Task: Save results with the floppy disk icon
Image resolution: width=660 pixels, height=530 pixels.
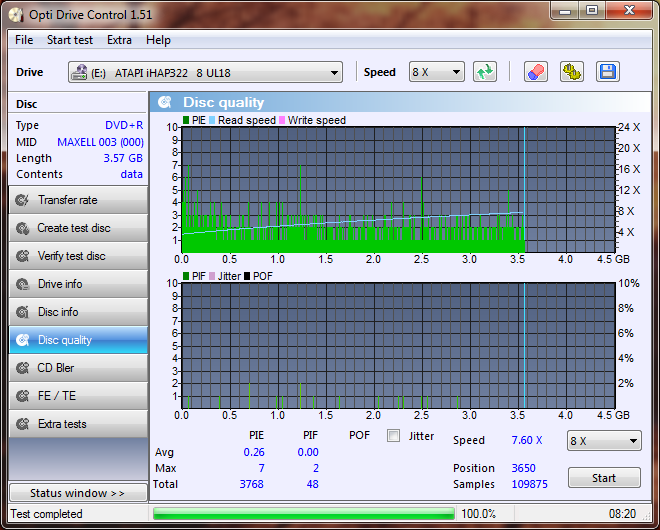Action: coord(608,72)
